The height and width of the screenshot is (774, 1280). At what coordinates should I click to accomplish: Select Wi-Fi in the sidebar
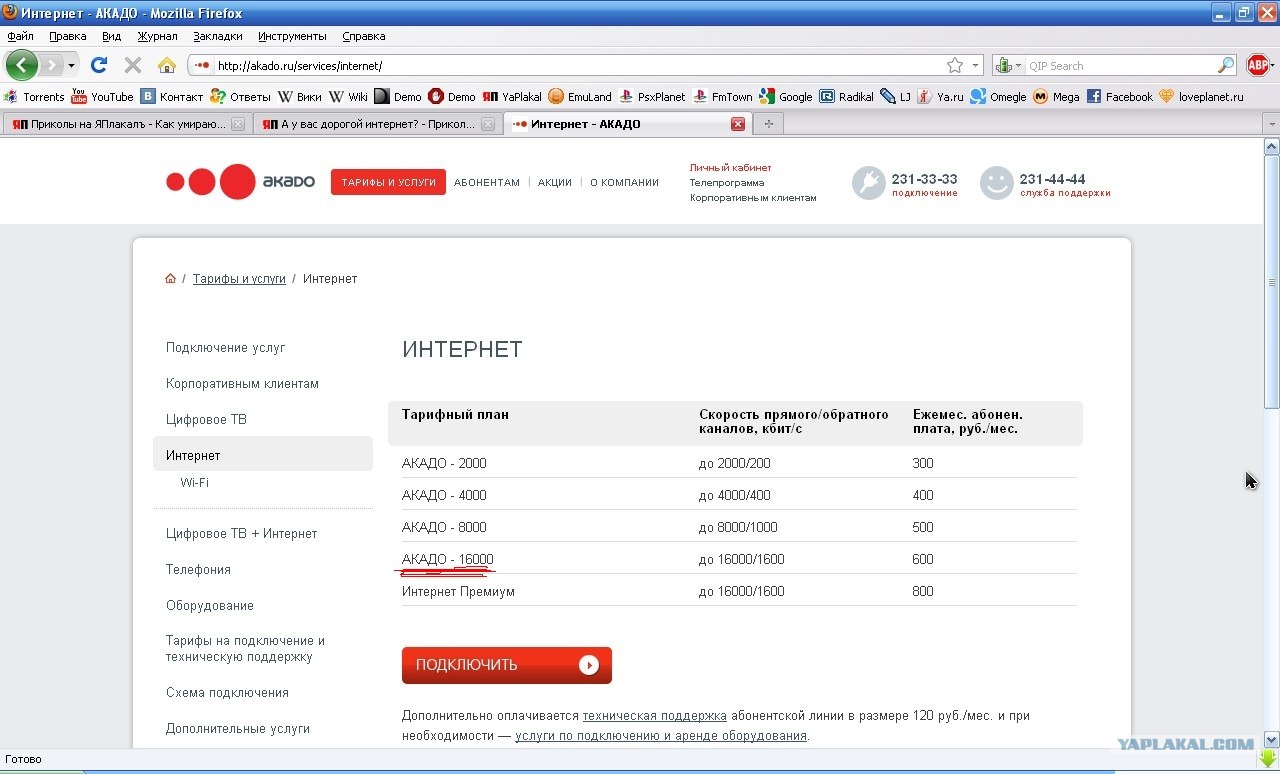point(194,483)
